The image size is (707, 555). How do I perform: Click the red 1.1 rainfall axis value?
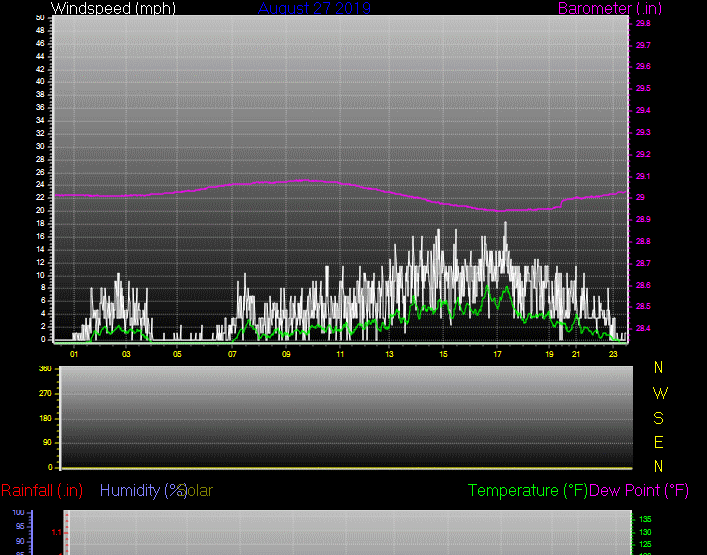click(56, 532)
